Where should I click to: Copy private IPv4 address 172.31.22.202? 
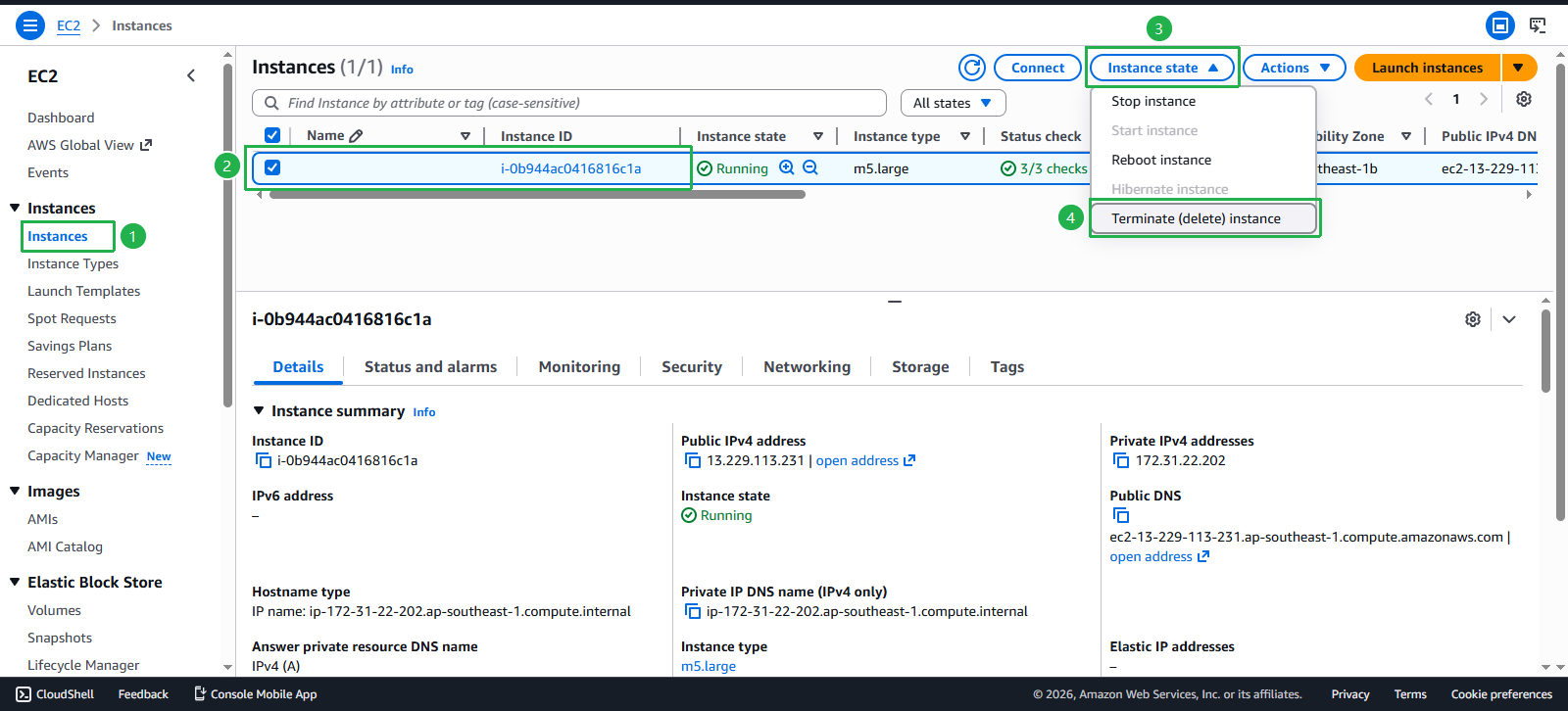(1121, 460)
